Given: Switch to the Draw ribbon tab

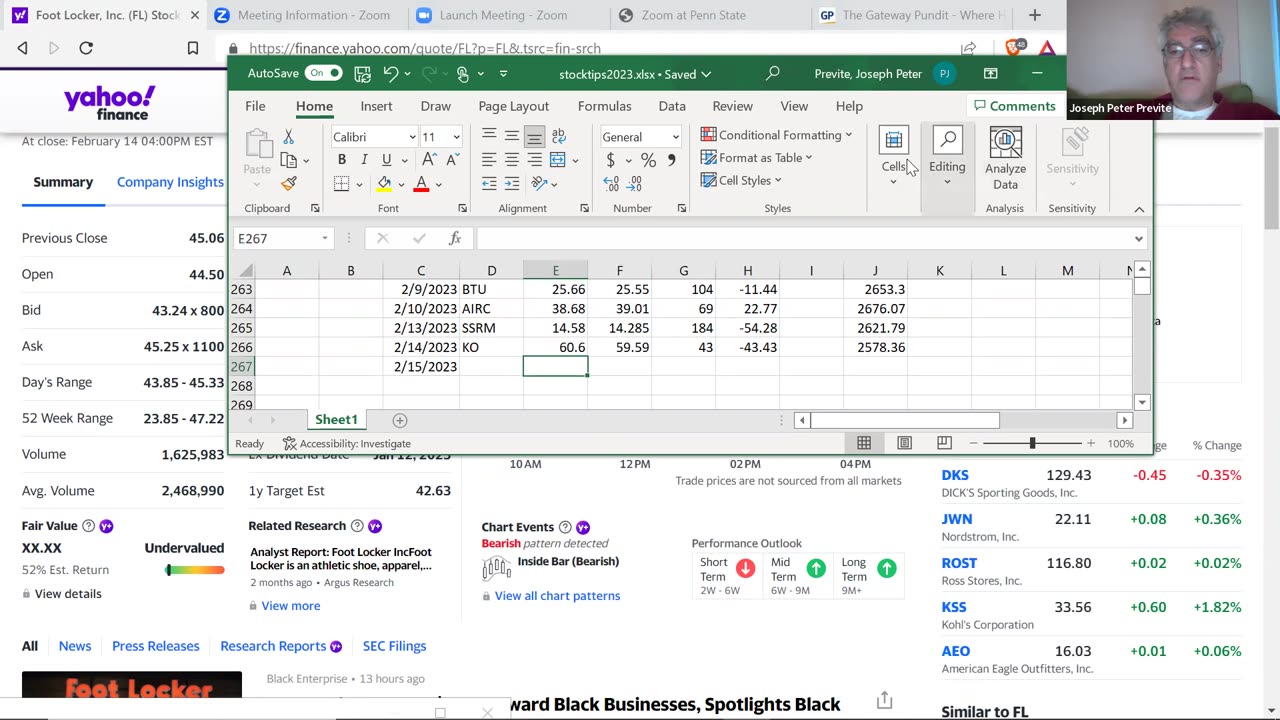Looking at the screenshot, I should pyautogui.click(x=435, y=106).
